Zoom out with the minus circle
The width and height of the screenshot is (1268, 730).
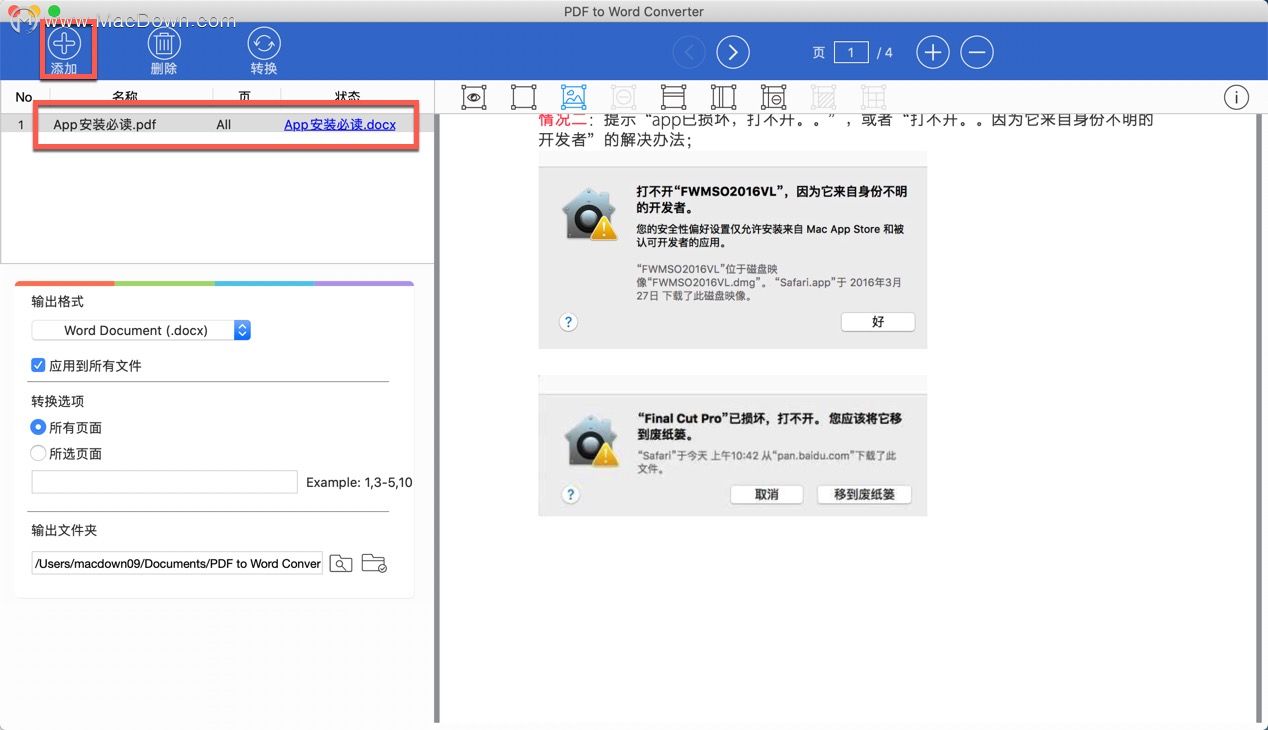[977, 52]
